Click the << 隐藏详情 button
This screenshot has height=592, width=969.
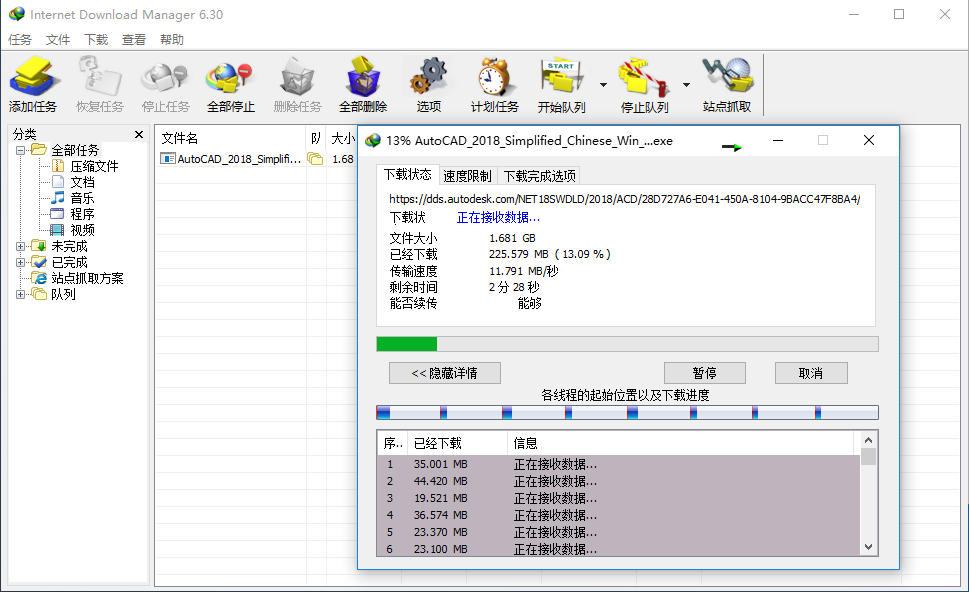click(445, 373)
